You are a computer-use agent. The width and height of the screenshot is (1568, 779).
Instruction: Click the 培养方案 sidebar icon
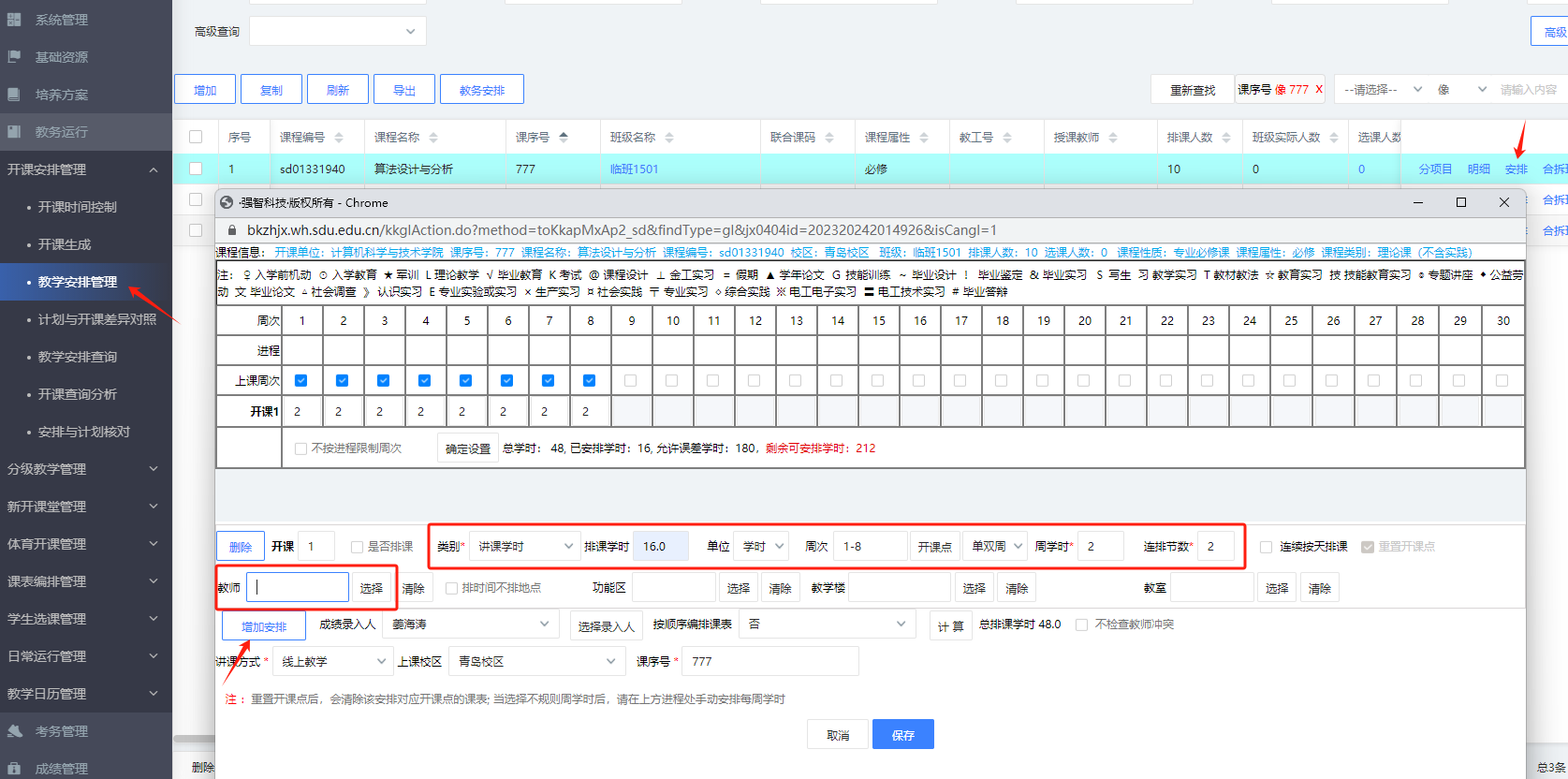click(x=14, y=95)
